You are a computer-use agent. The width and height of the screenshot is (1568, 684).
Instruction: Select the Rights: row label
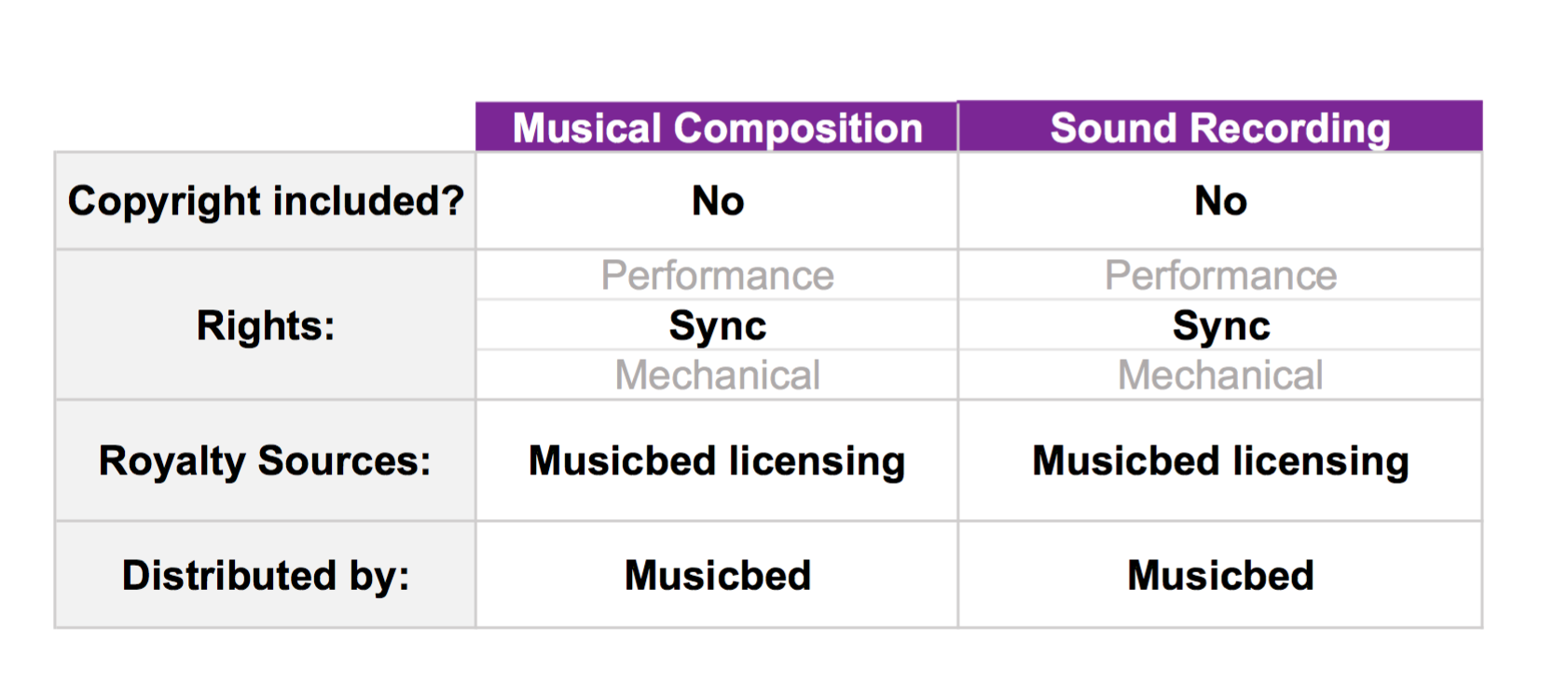point(266,325)
